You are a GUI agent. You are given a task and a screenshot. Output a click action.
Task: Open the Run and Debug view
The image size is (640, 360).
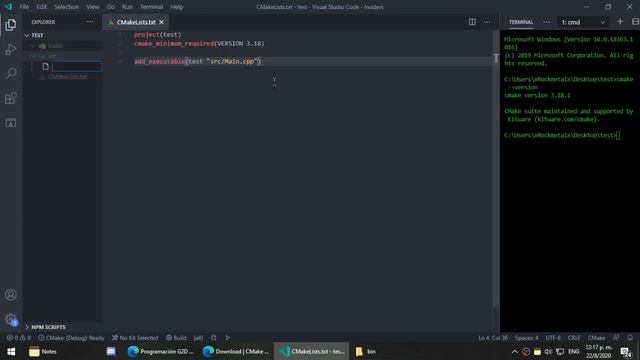click(11, 49)
